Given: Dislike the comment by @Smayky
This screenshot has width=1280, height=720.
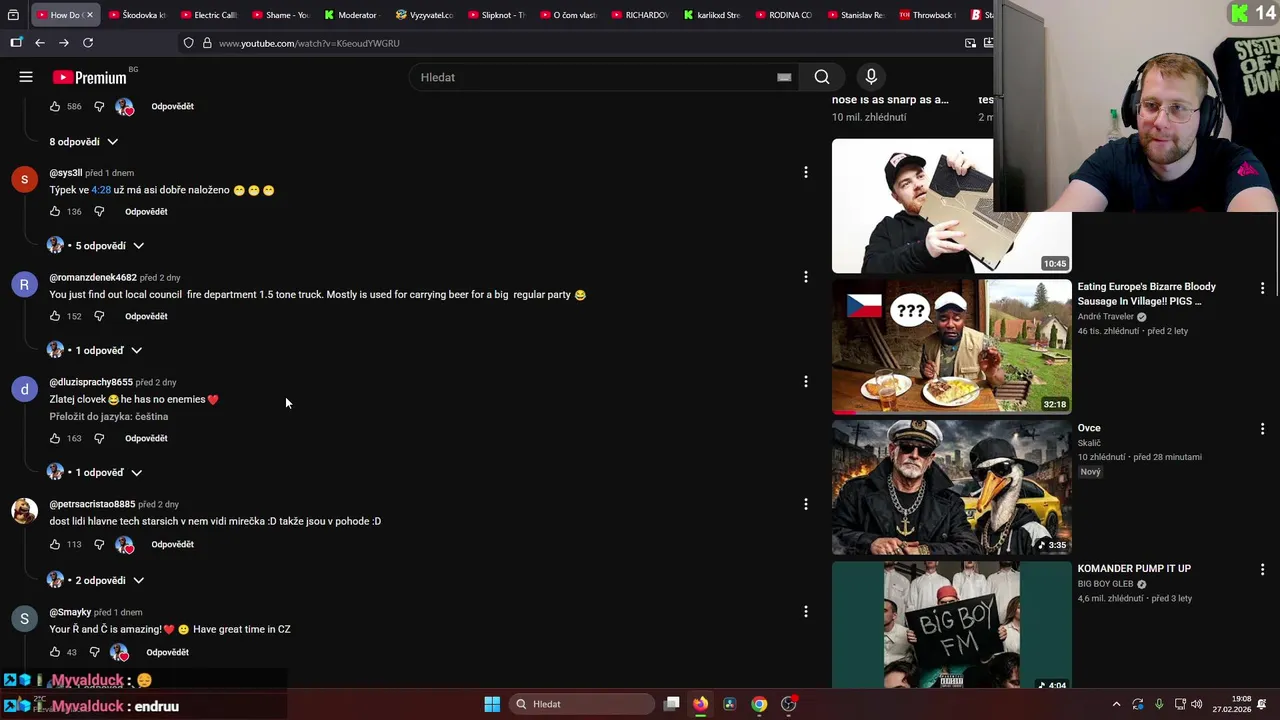Looking at the screenshot, I should click(x=95, y=652).
